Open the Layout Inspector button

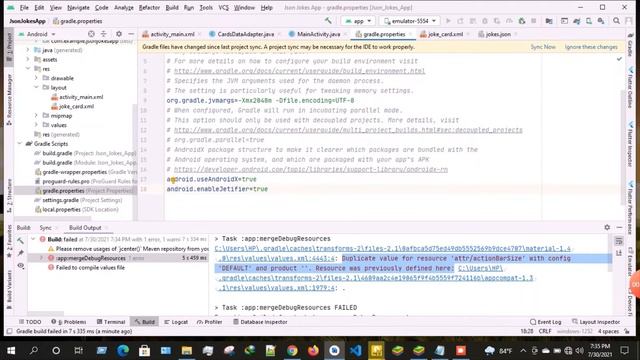(x=596, y=322)
